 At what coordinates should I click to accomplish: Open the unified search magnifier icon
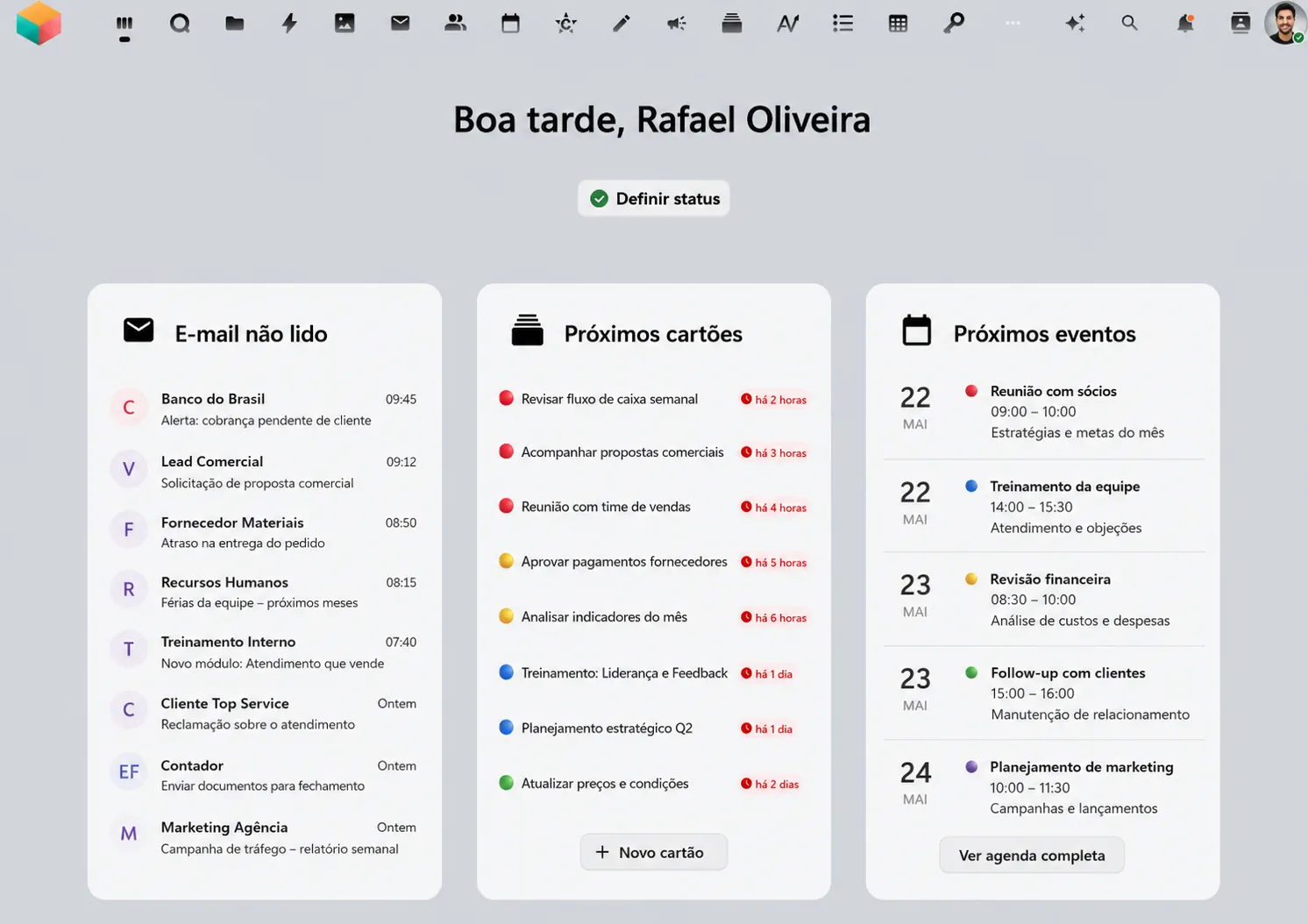point(1129,24)
